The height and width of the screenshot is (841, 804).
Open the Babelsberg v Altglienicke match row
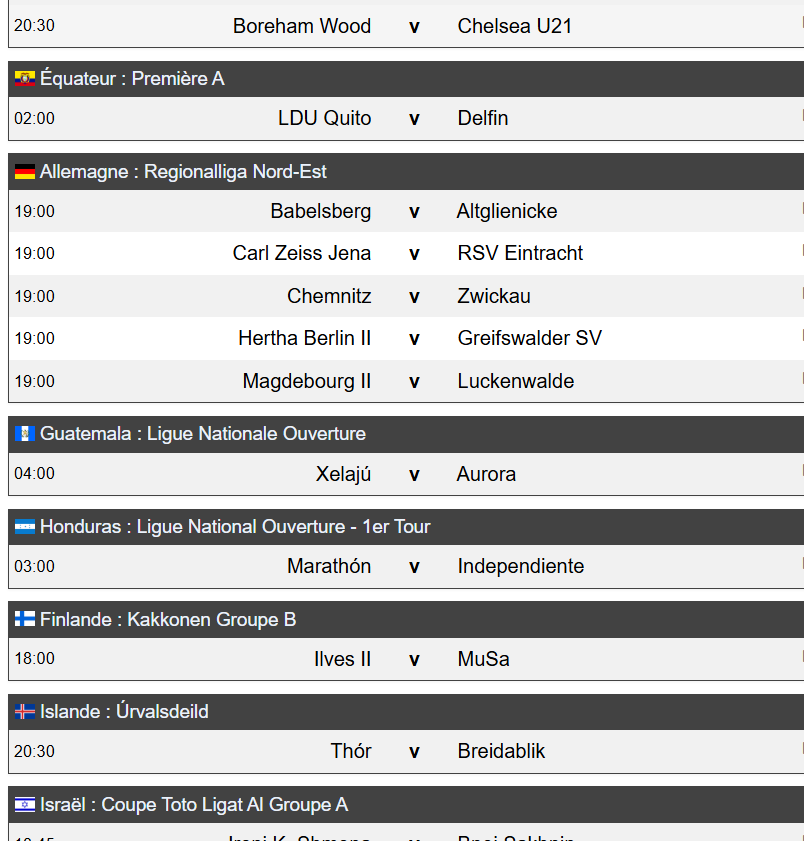(x=406, y=211)
